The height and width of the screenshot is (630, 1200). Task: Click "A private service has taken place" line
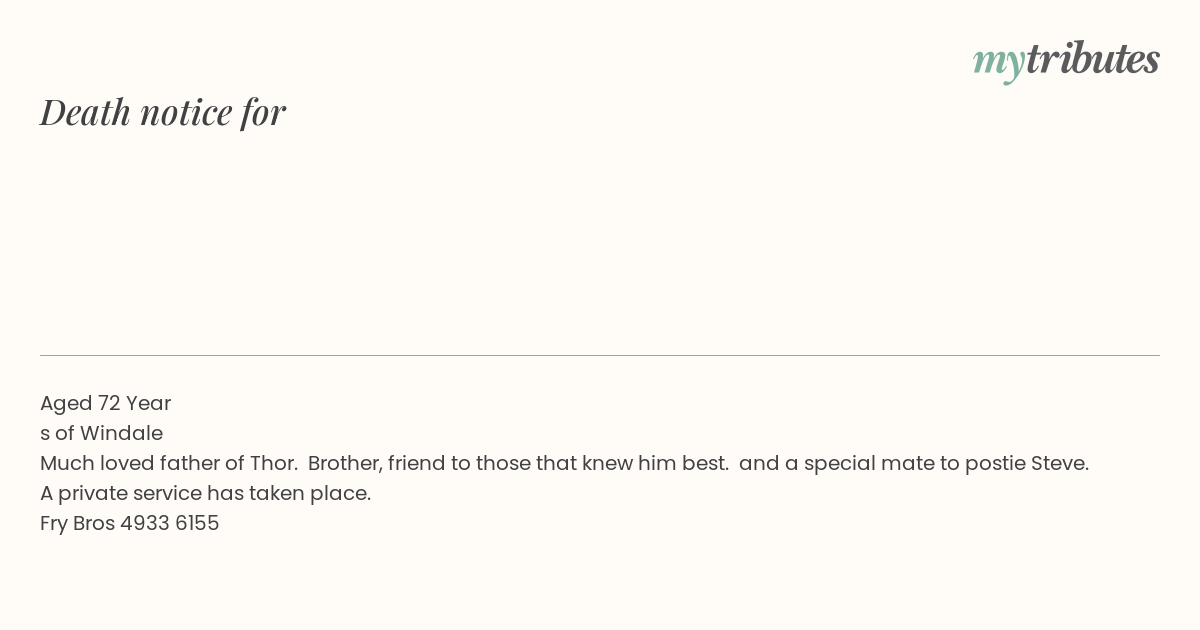[205, 493]
